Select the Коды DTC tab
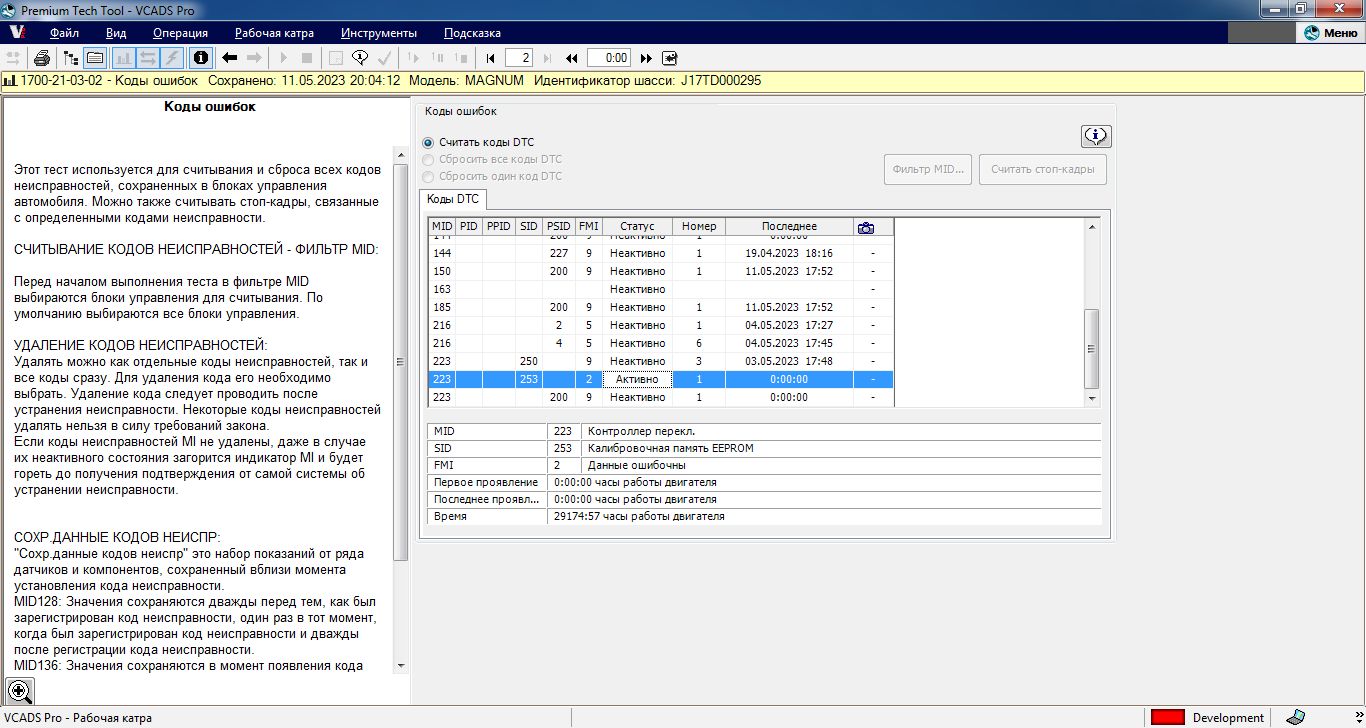Viewport: 1366px width, 728px height. coord(453,199)
